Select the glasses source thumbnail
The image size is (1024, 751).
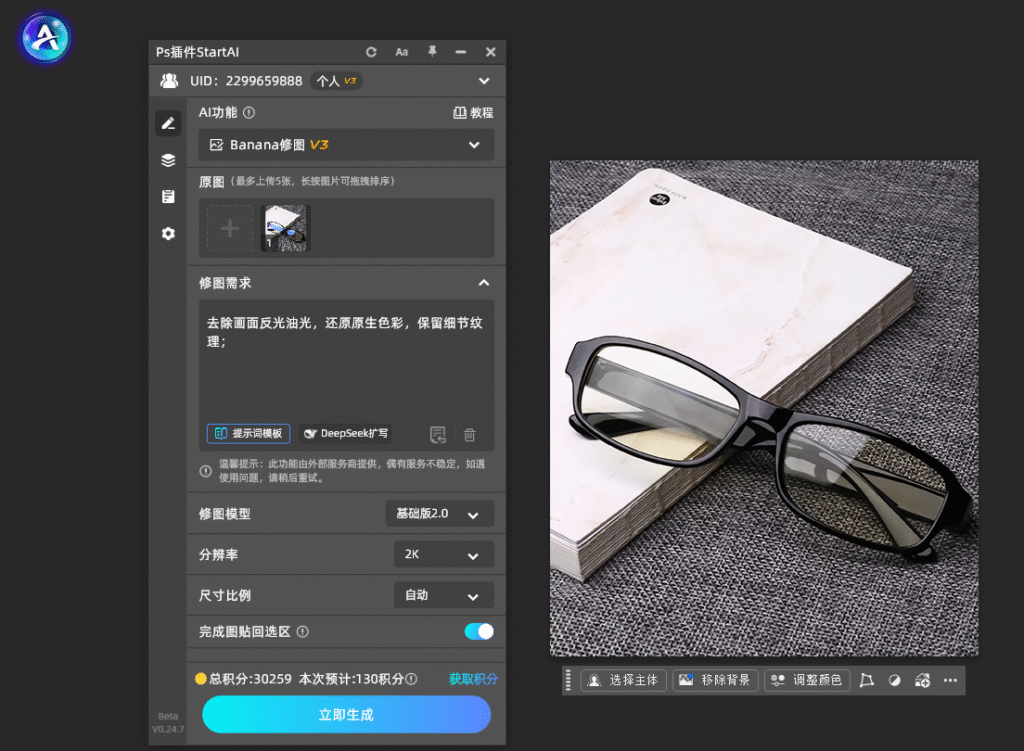(285, 228)
